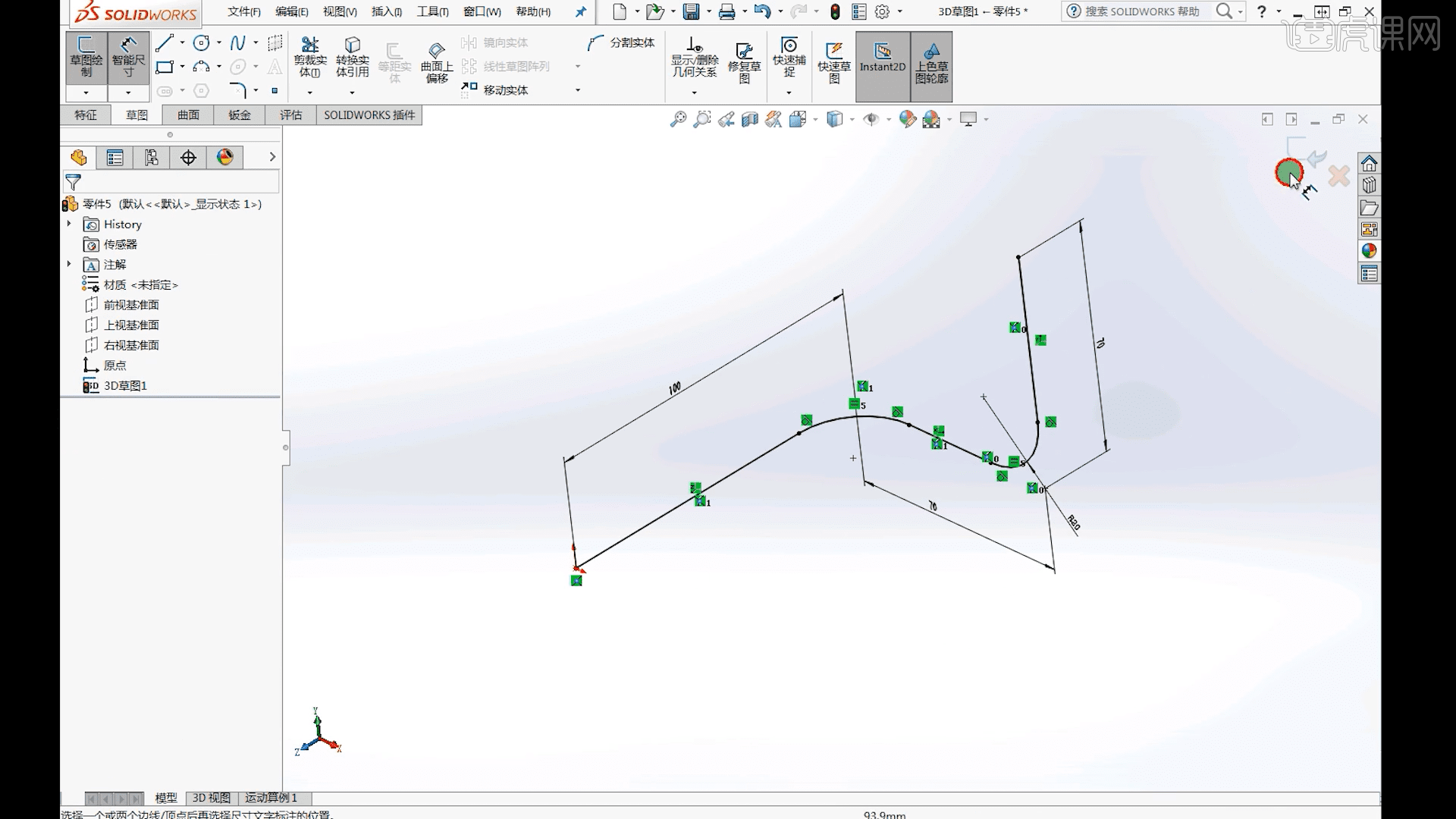Click the Motion Study 1 (运动算例 1) tab
The width and height of the screenshot is (1456, 819).
[271, 798]
